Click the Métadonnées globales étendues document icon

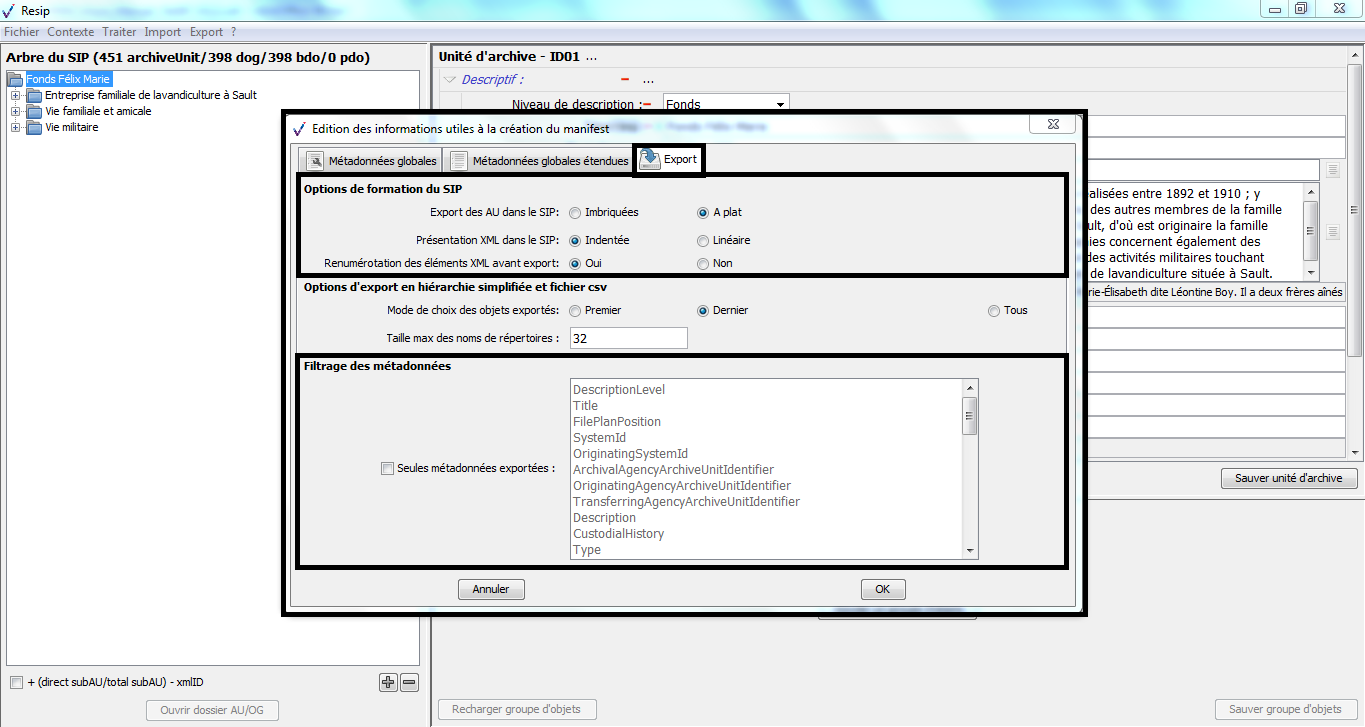[x=458, y=161]
